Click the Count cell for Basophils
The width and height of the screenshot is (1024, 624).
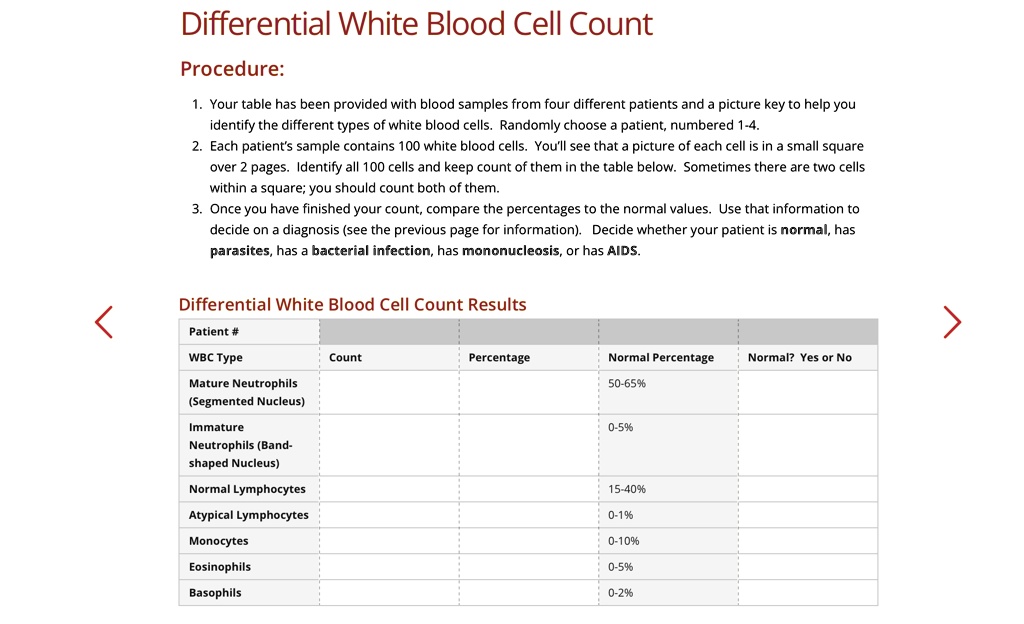(388, 592)
